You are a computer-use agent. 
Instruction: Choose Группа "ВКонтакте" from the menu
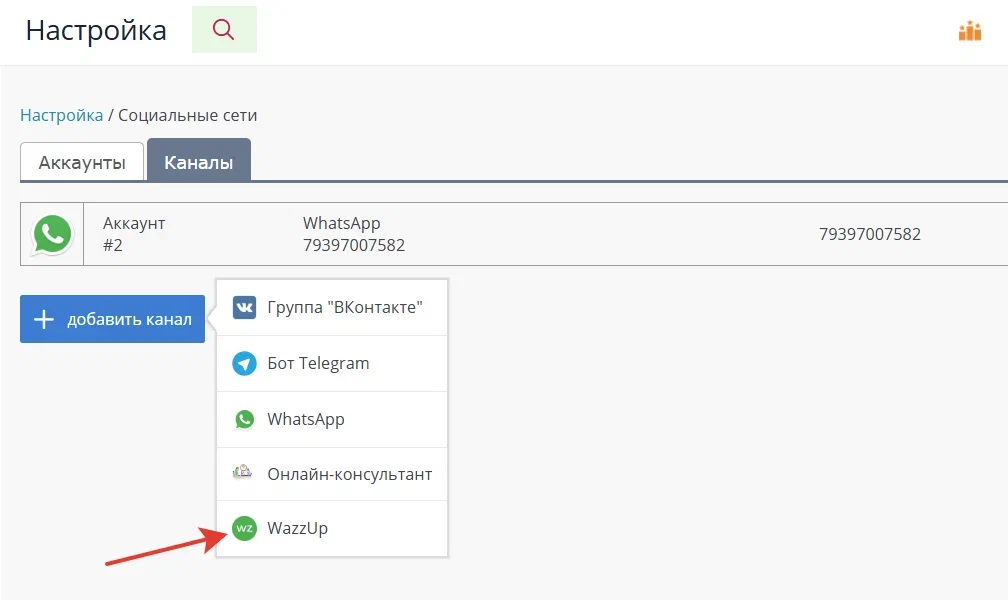(345, 307)
